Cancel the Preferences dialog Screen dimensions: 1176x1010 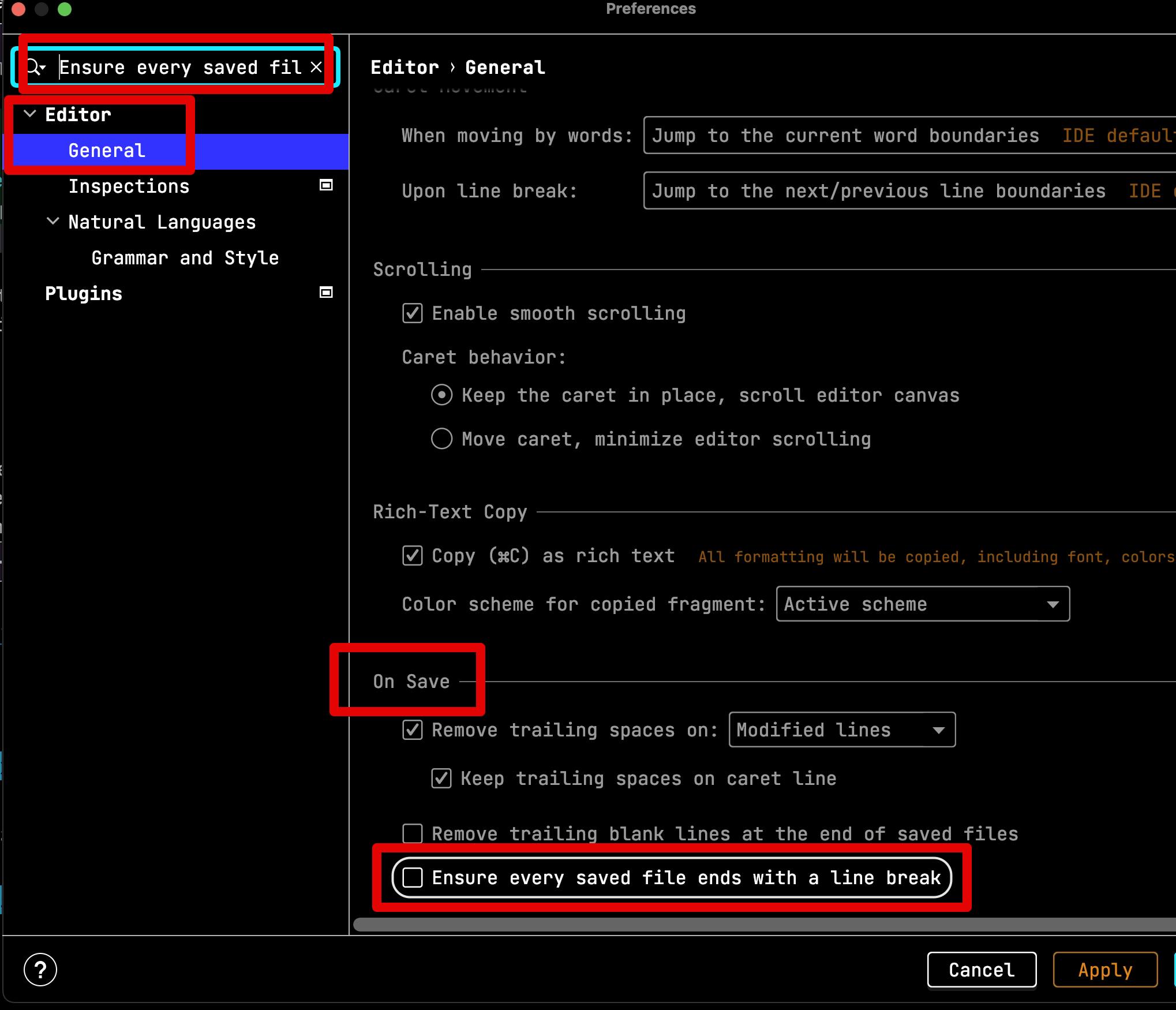[x=981, y=970]
